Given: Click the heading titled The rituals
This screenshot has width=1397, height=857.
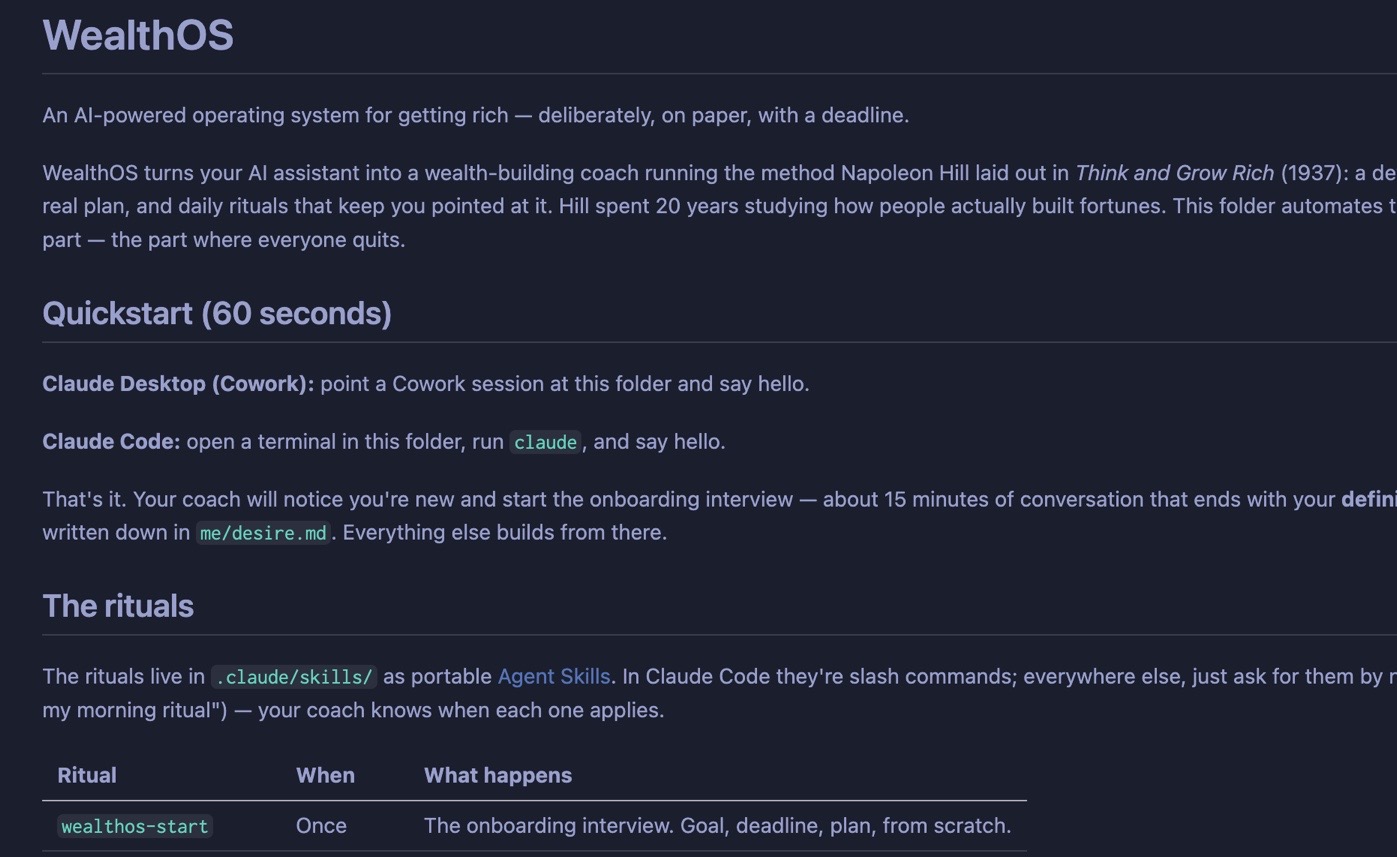Looking at the screenshot, I should [x=118, y=606].
